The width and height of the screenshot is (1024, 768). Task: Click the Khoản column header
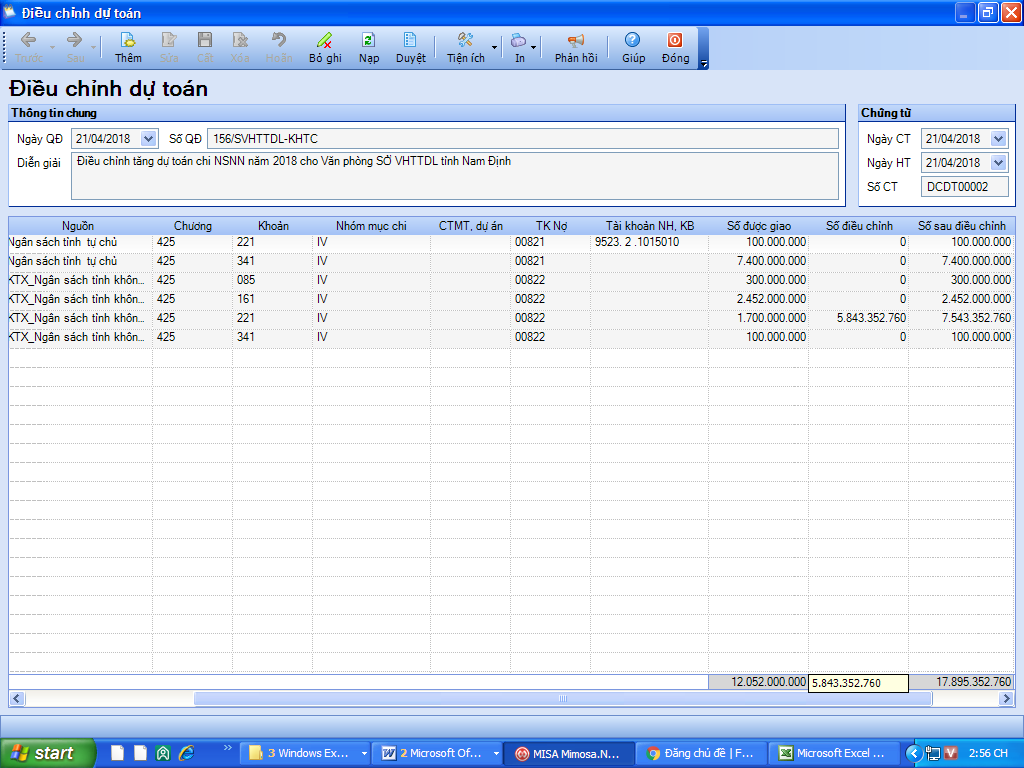pos(273,226)
